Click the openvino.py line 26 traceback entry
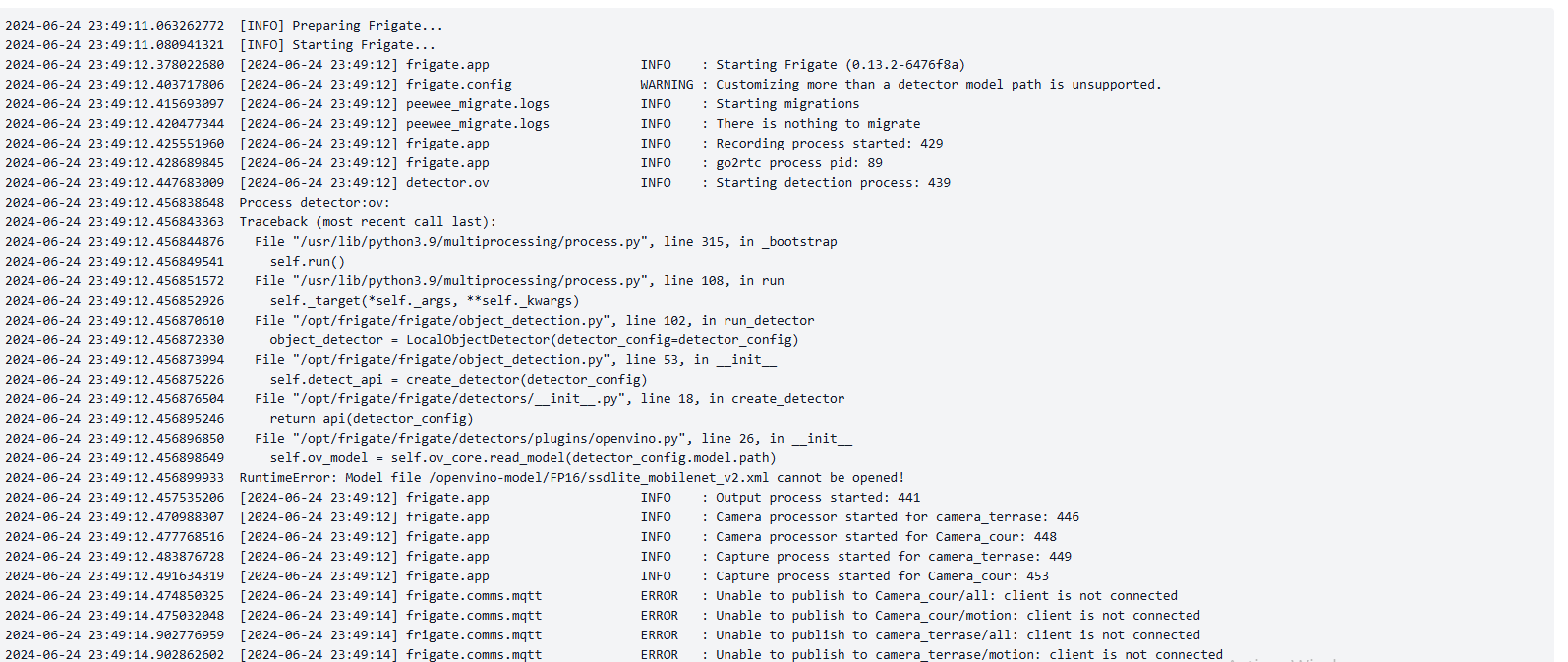The width and height of the screenshot is (1568, 662). pyautogui.click(x=553, y=439)
